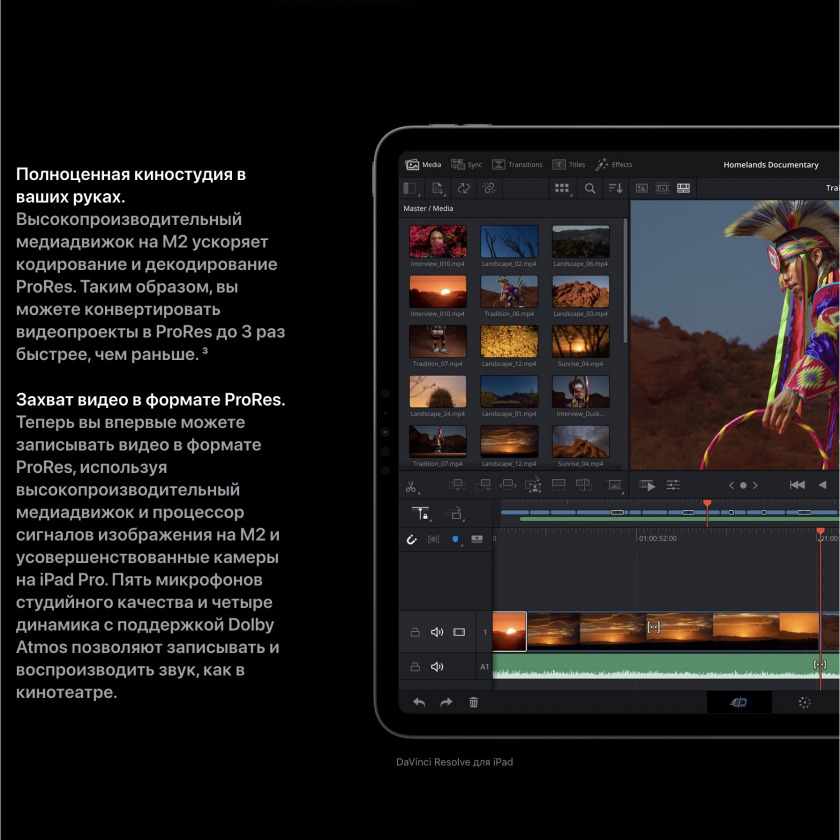This screenshot has width=840, height=840.
Task: Click the redo arrow
Action: pyautogui.click(x=446, y=702)
